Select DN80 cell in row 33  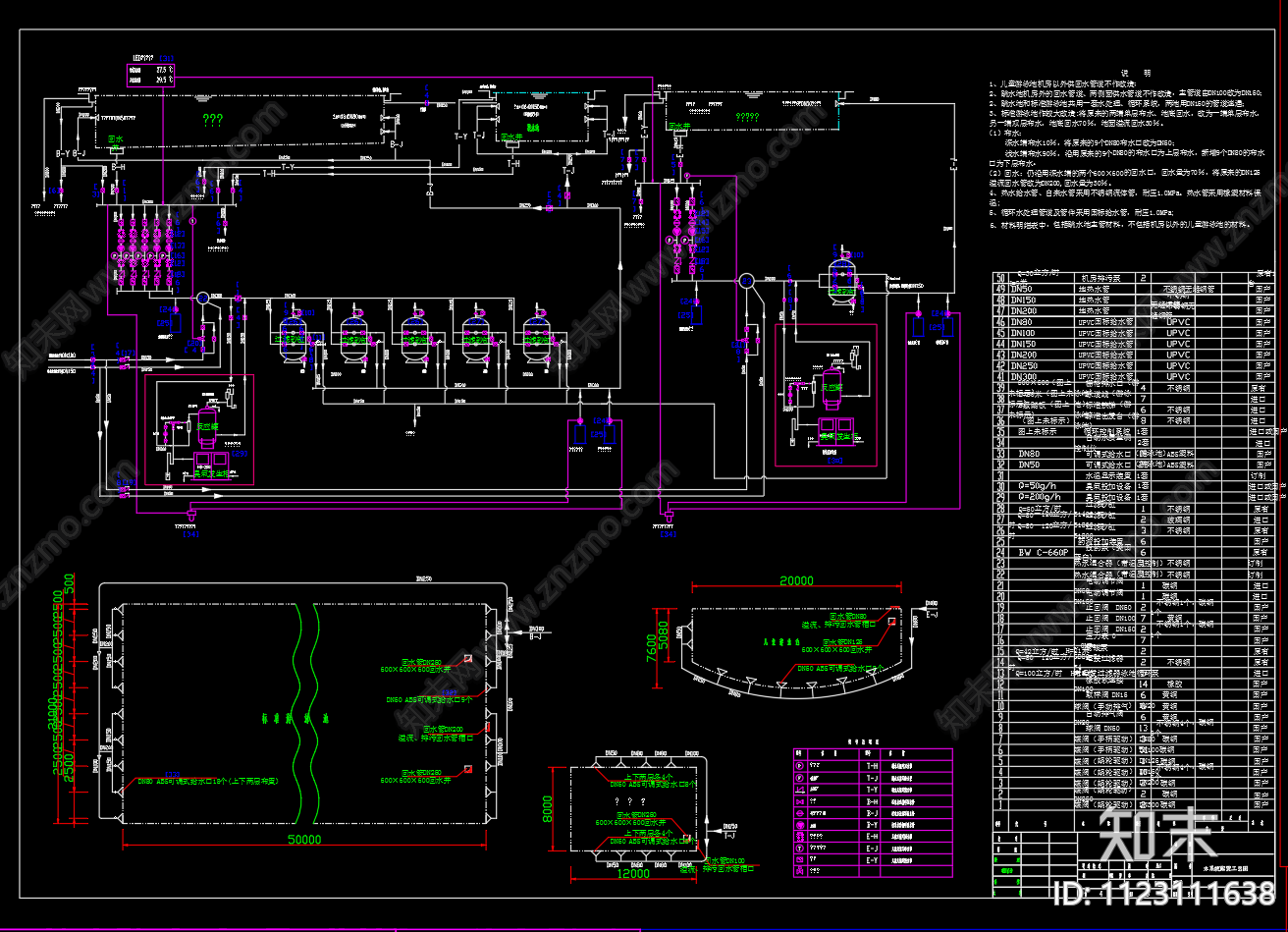[1029, 454]
